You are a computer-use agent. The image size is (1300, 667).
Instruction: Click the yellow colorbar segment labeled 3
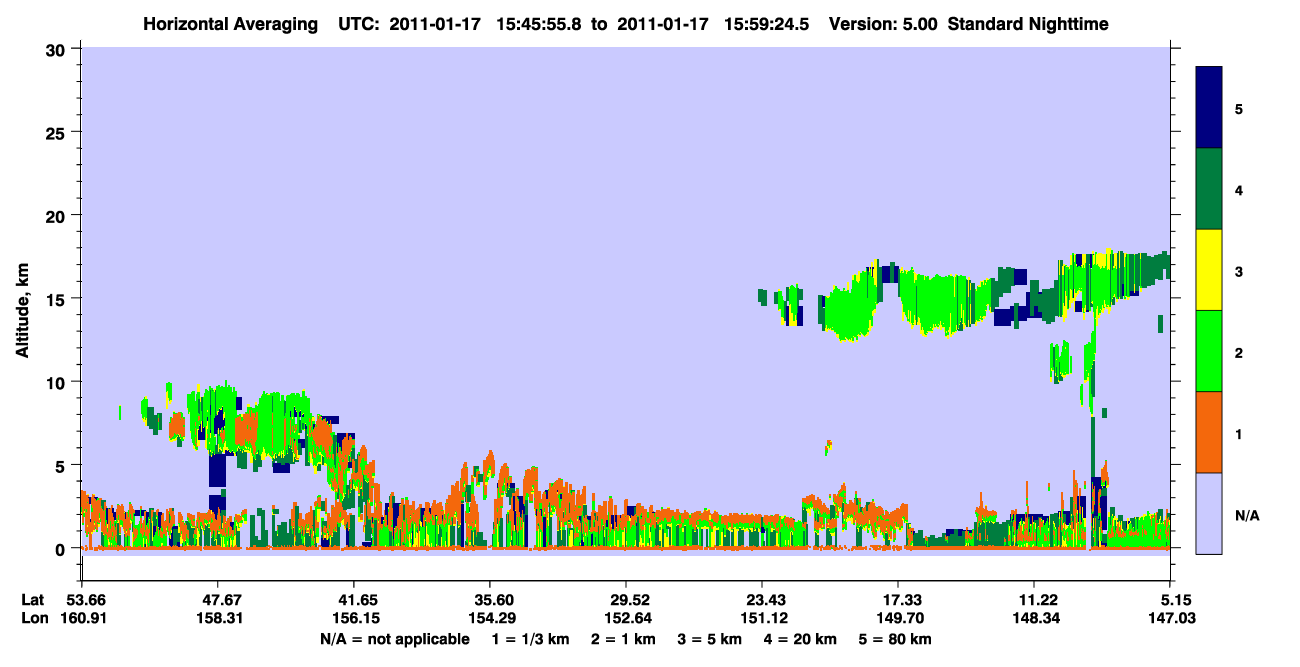point(1209,270)
